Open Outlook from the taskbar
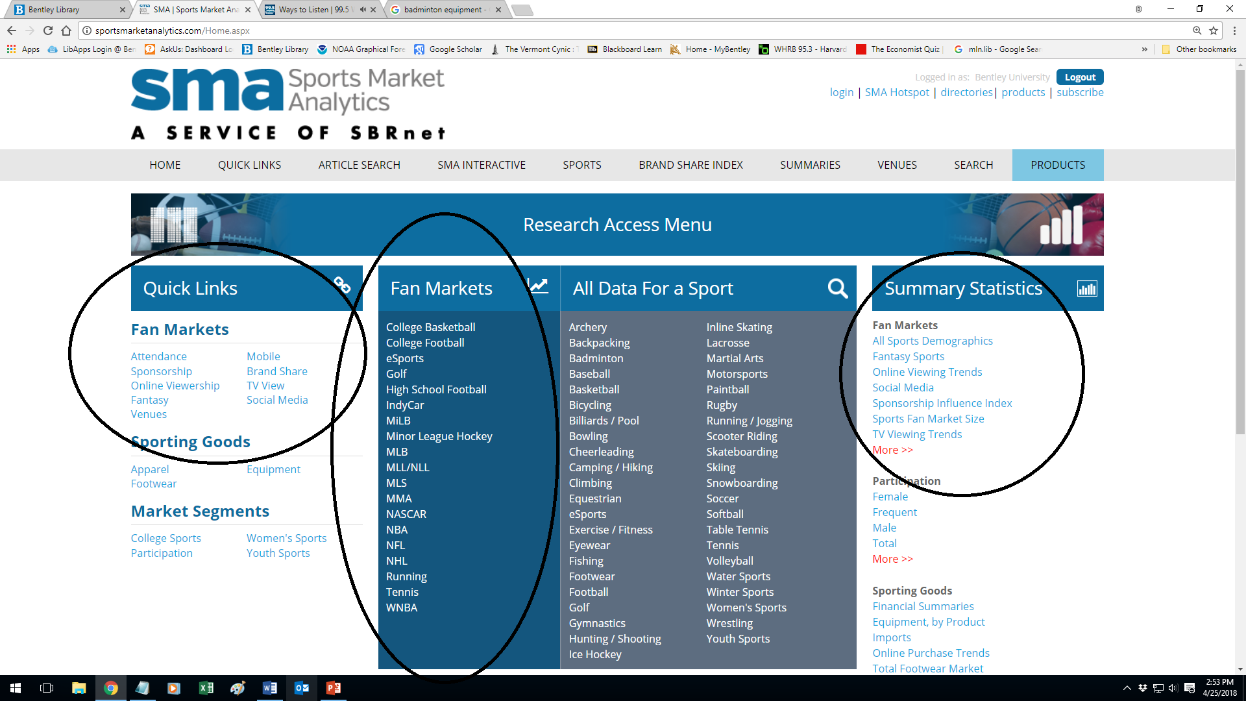Screen dimensions: 1246x701 301,688
